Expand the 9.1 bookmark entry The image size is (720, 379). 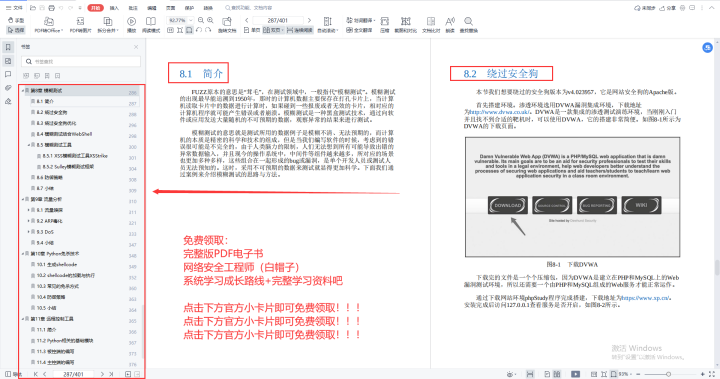tap(29, 210)
